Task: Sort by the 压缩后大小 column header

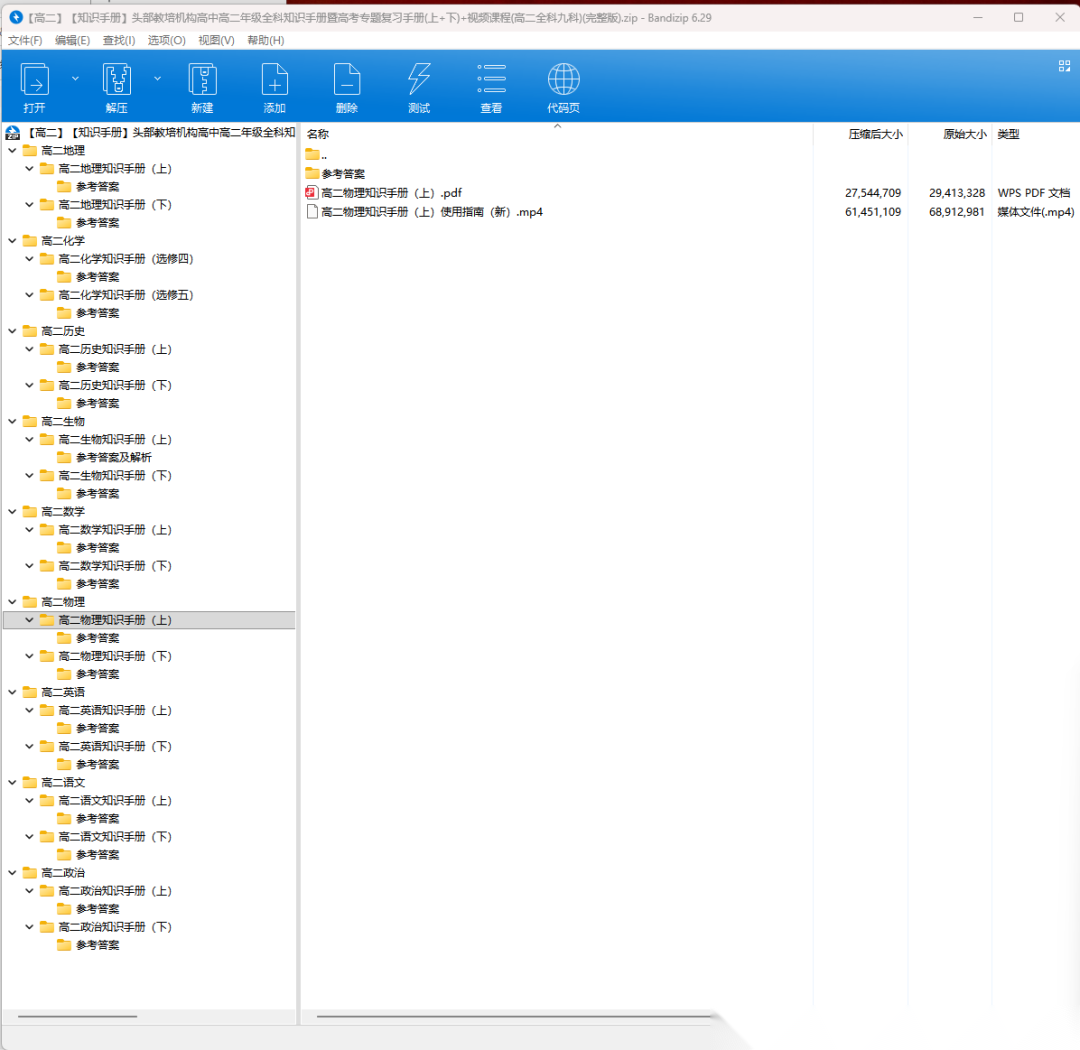Action: (x=875, y=134)
